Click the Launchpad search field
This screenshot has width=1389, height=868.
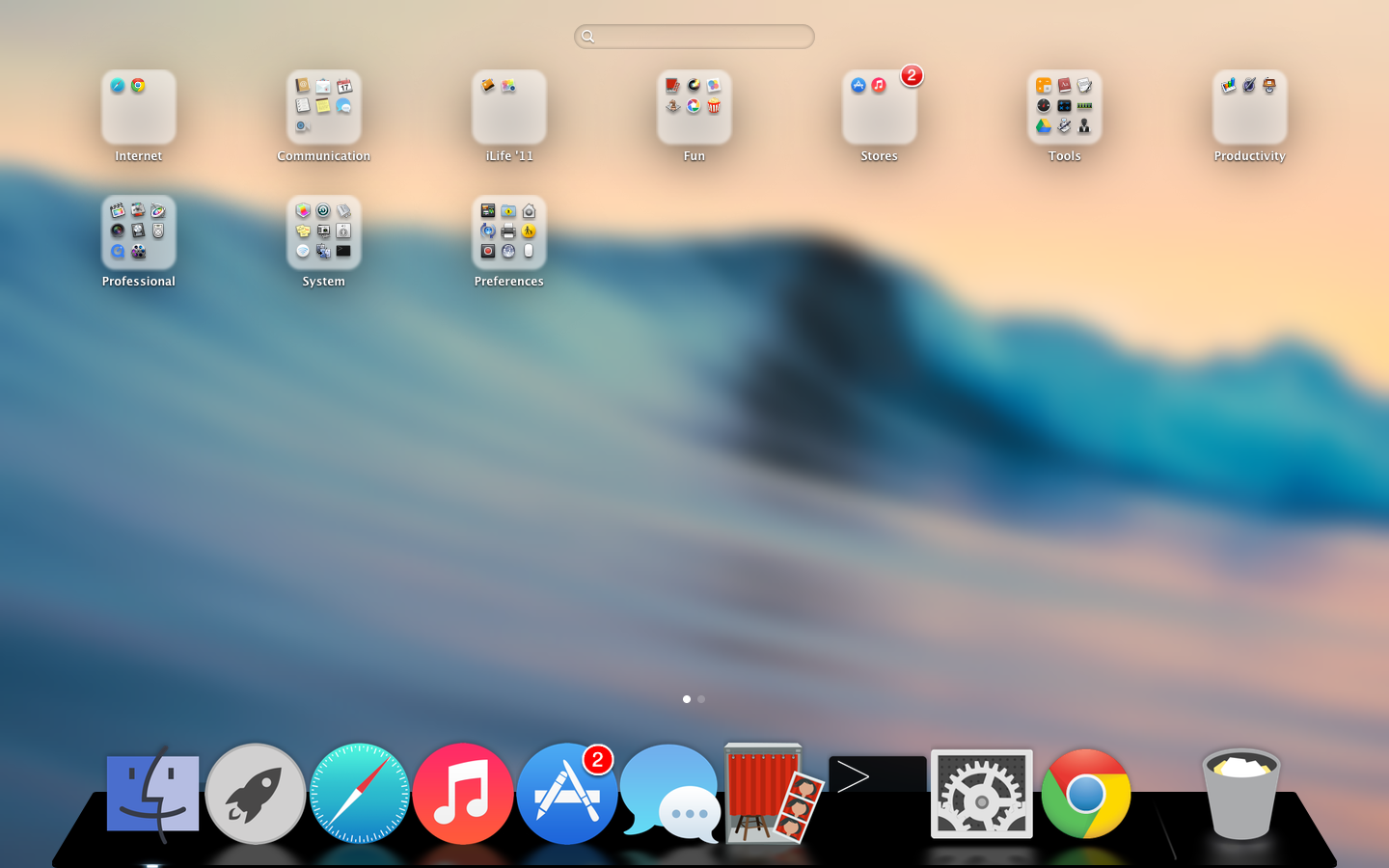[x=694, y=37]
